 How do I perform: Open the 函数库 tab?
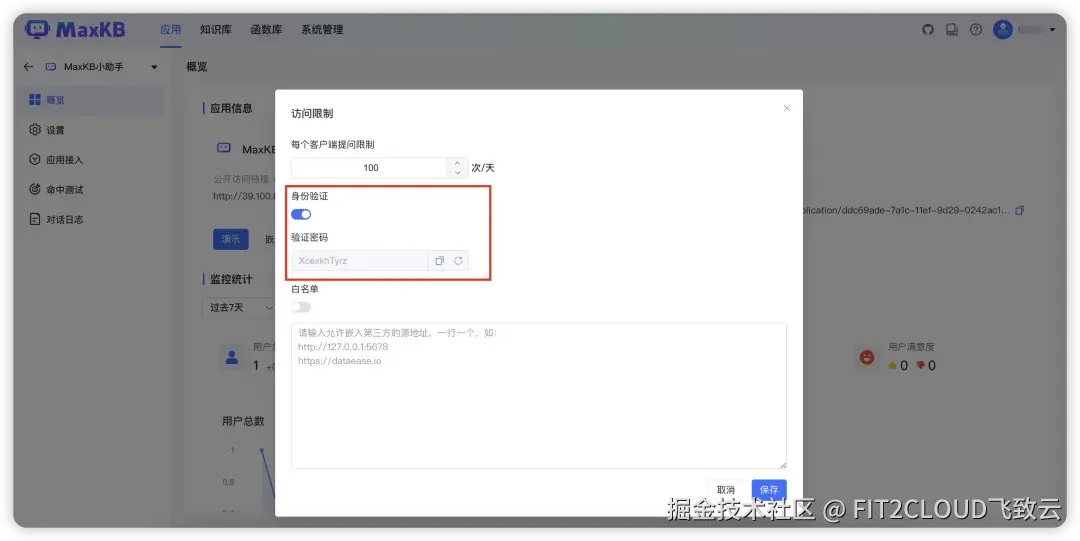coord(266,30)
